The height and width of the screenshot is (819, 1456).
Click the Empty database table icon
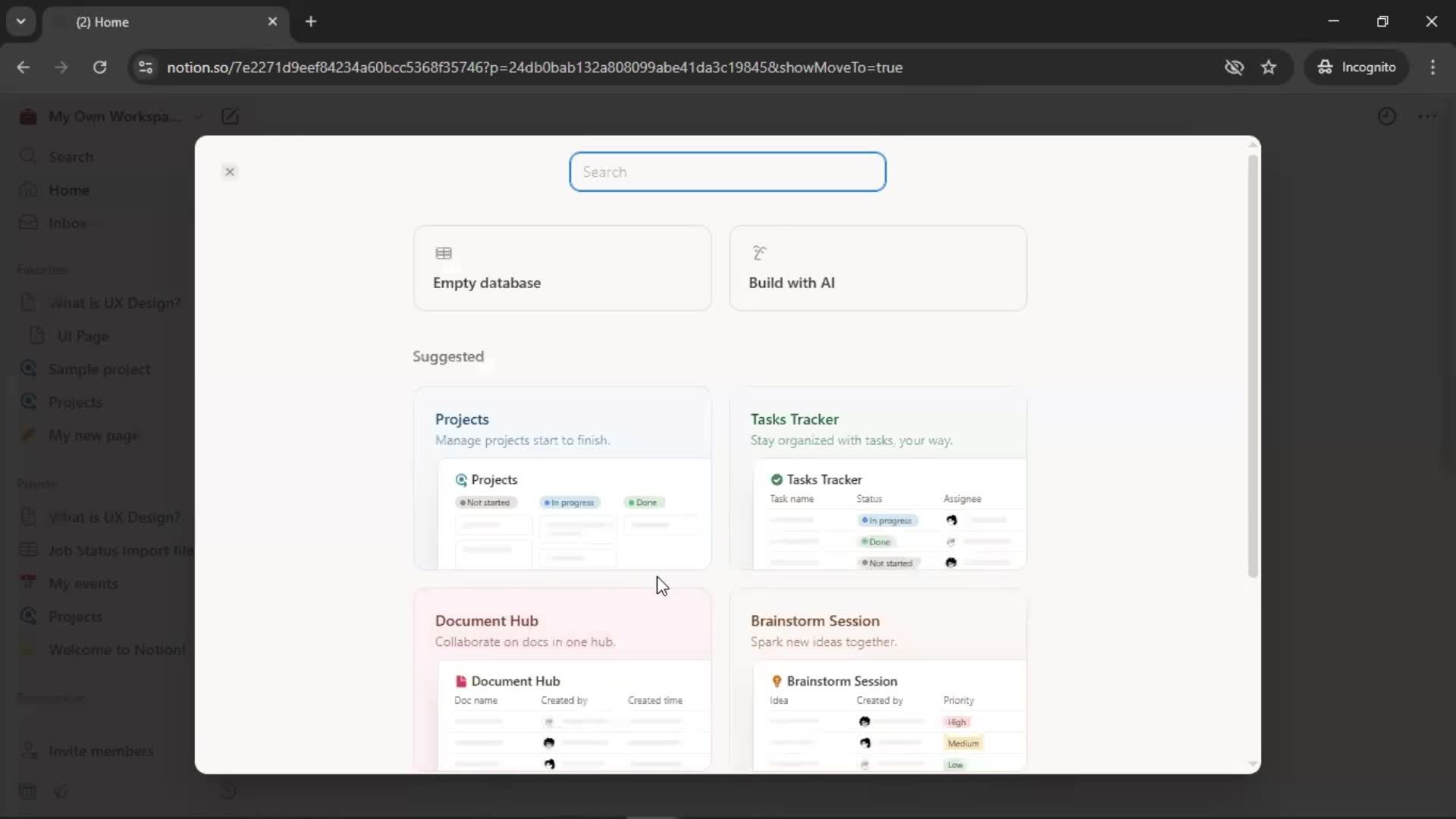444,253
